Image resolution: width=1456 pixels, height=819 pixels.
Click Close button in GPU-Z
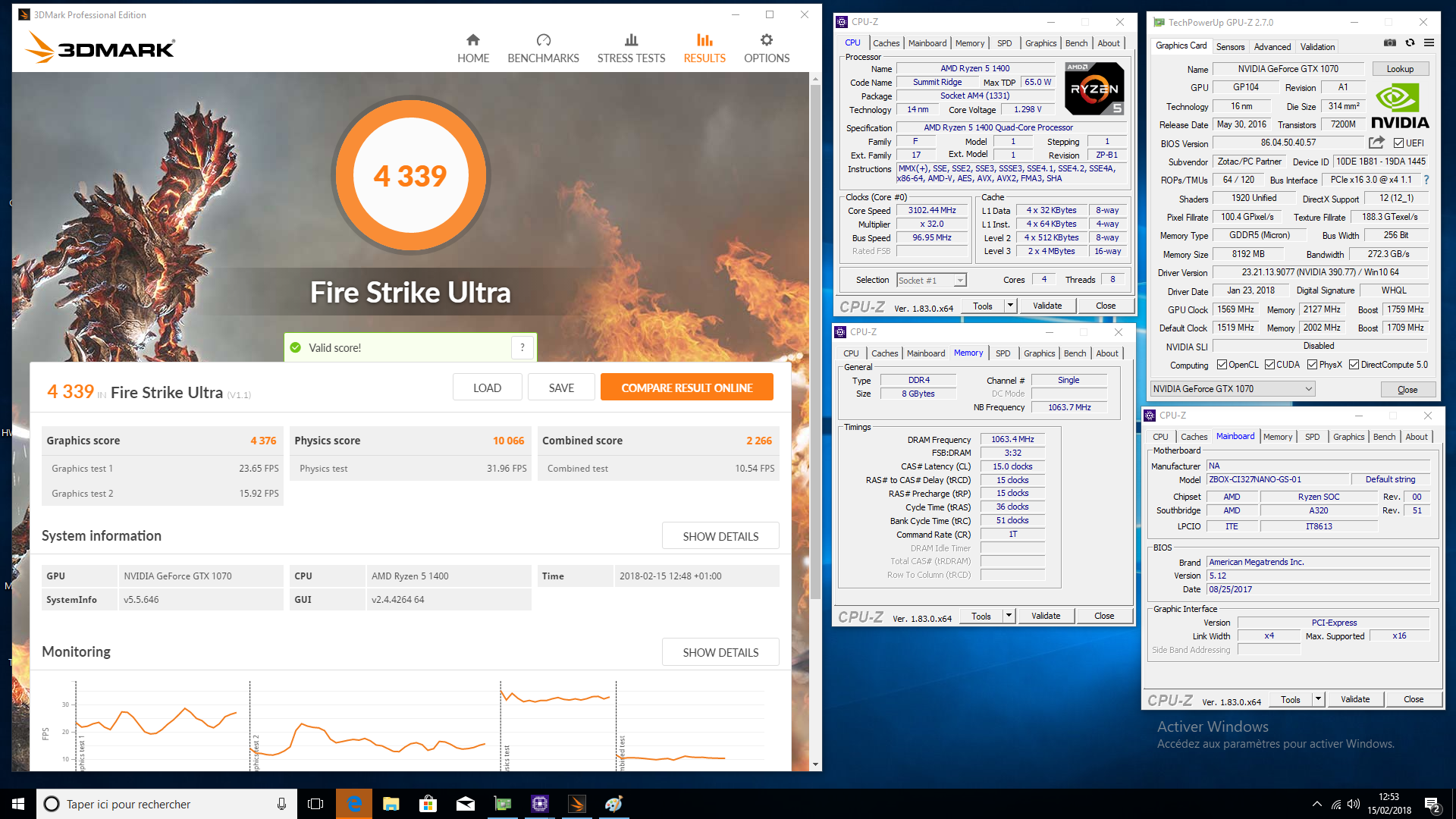pos(1407,389)
